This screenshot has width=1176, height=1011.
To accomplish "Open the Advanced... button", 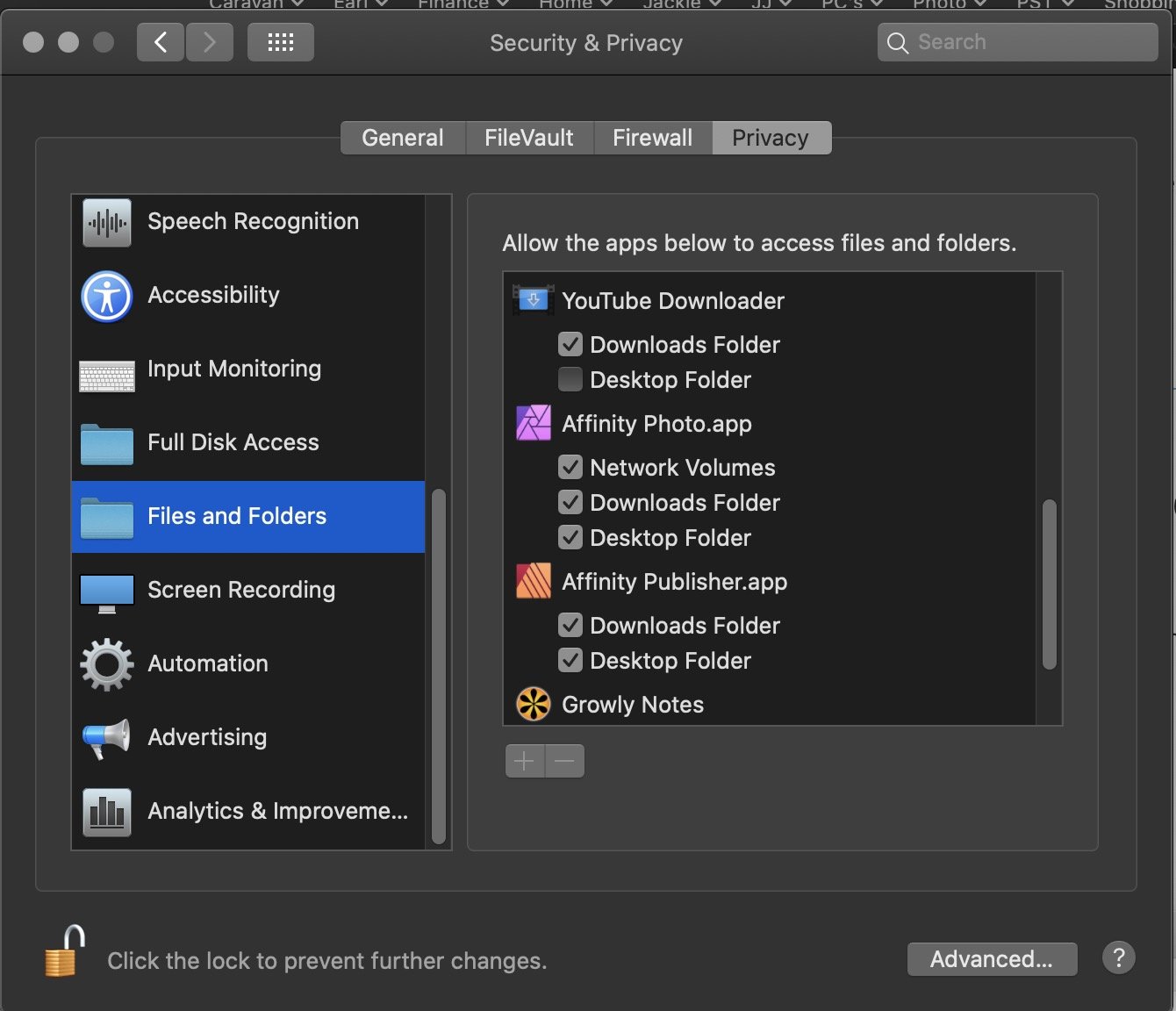I will (x=992, y=959).
